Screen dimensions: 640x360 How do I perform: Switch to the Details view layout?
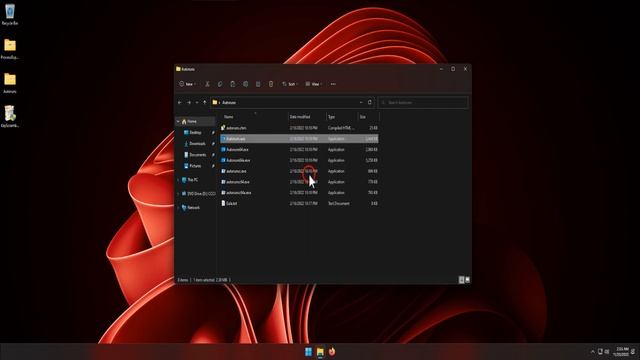462,280
